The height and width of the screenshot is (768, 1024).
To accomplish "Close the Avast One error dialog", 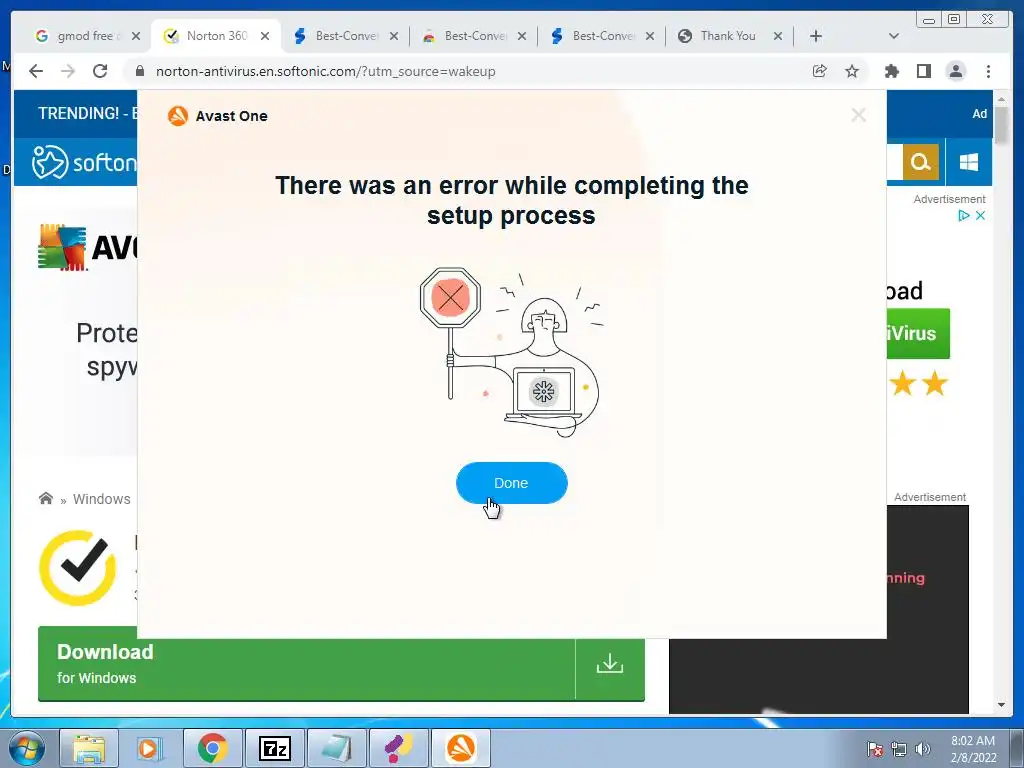I will pos(858,116).
